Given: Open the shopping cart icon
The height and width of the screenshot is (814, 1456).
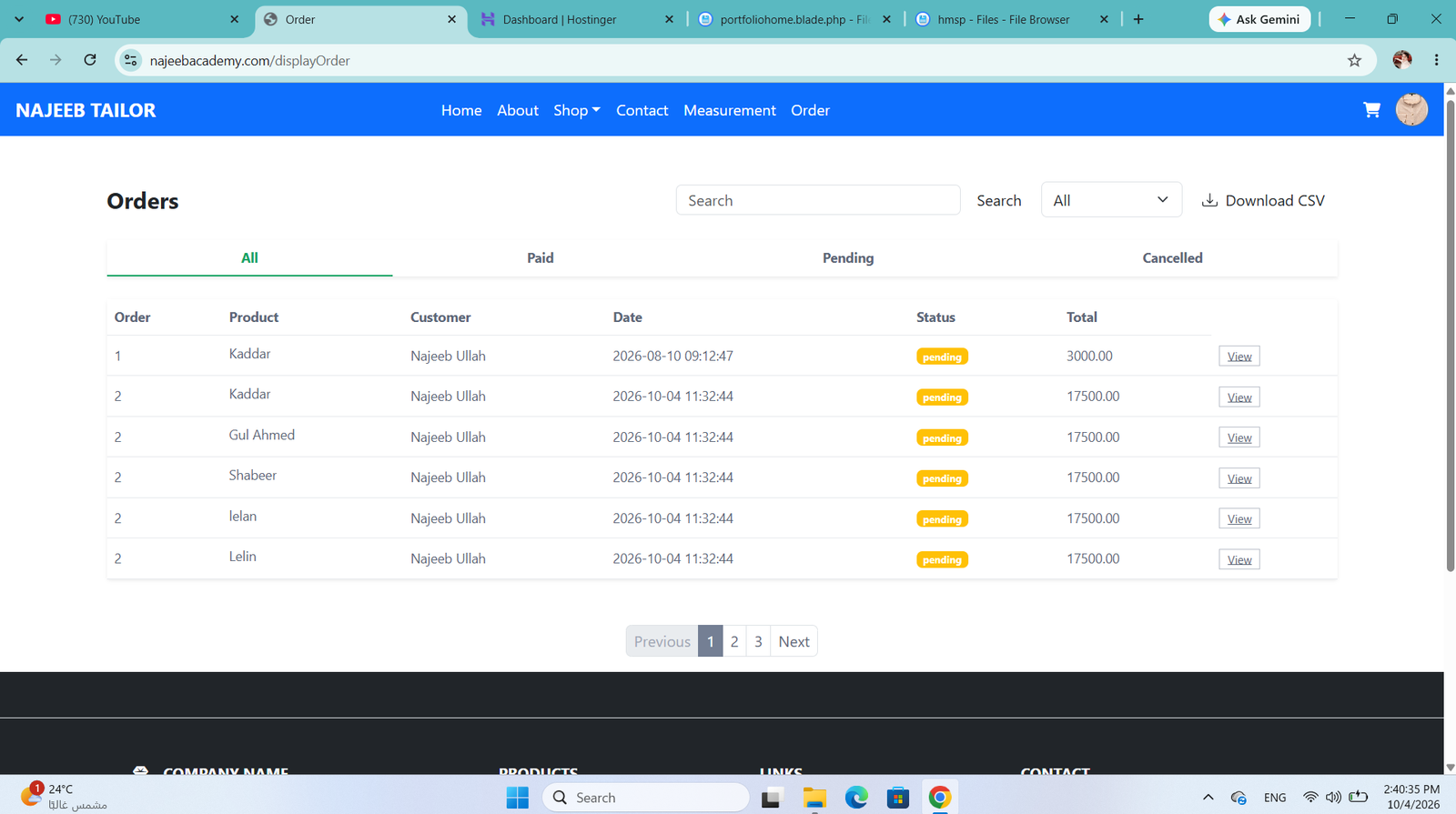Looking at the screenshot, I should (1371, 110).
